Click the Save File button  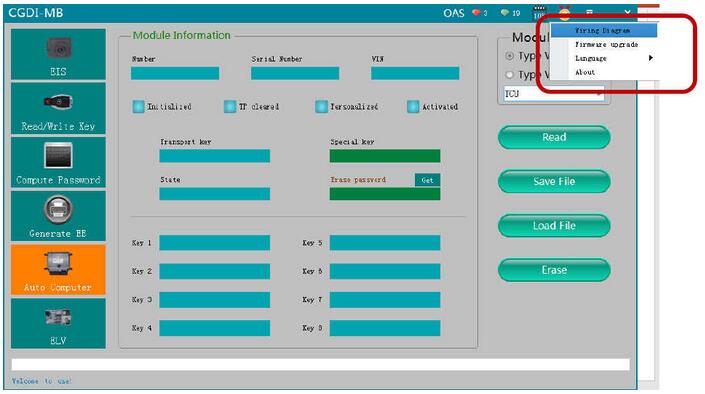554,181
